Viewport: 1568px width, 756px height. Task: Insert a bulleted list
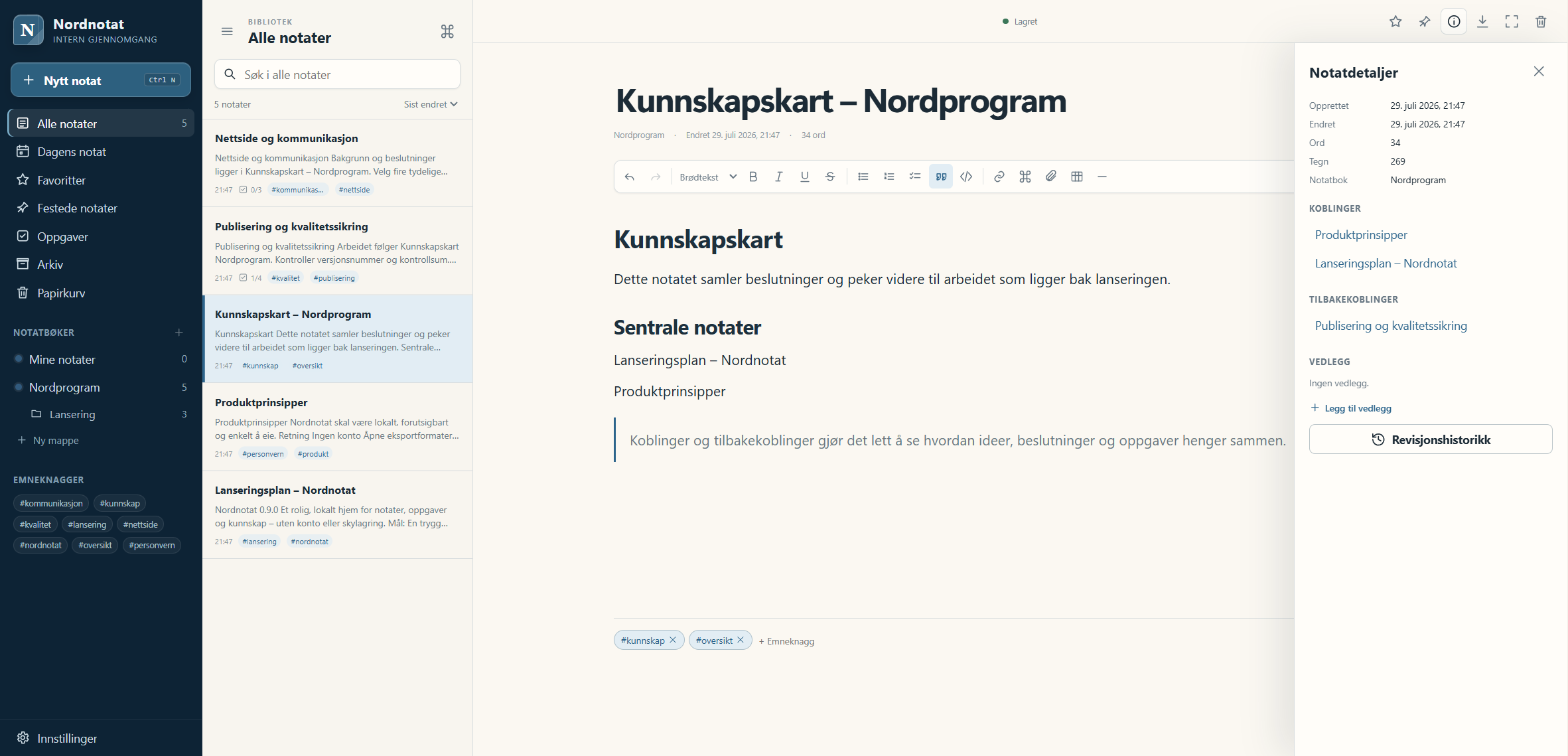(x=863, y=177)
